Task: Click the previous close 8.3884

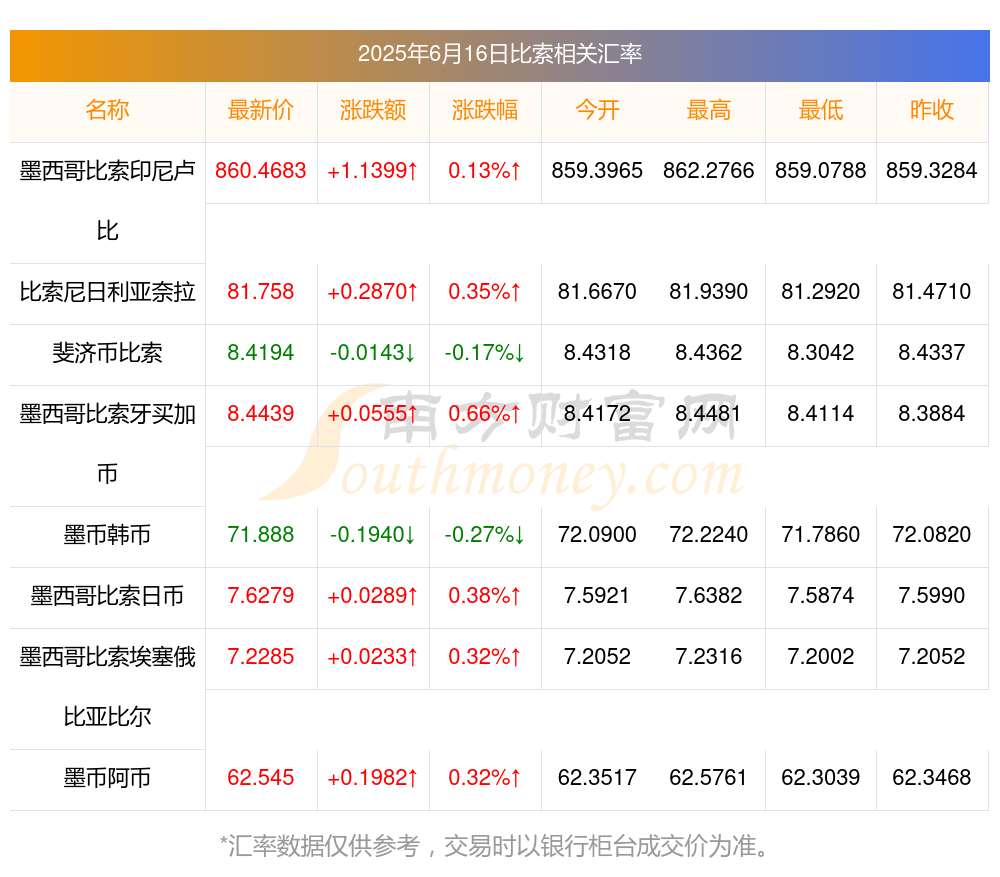Action: 932,414
